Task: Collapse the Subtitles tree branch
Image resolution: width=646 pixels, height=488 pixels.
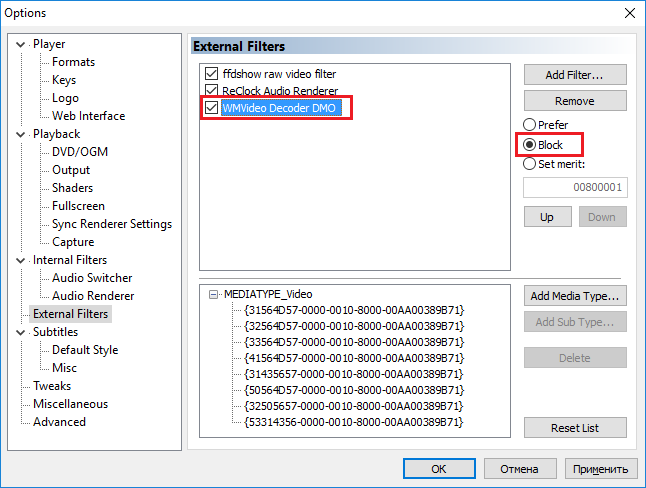Action: click(22, 332)
